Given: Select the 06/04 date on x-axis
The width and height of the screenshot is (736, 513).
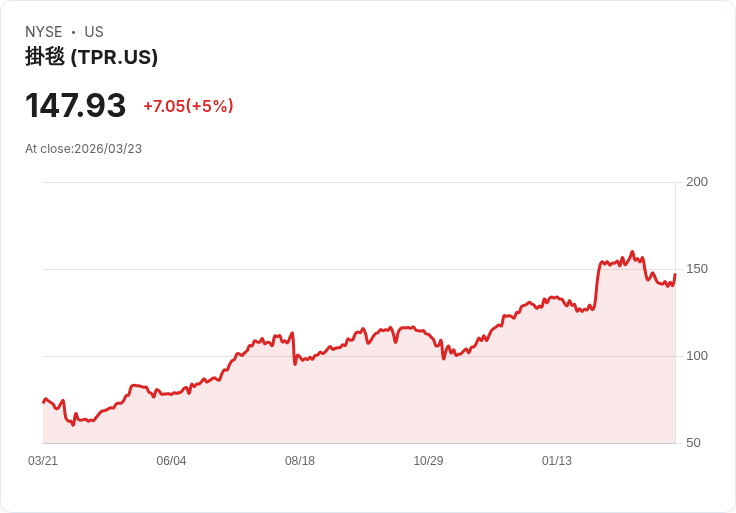Looking at the screenshot, I should pyautogui.click(x=171, y=461).
